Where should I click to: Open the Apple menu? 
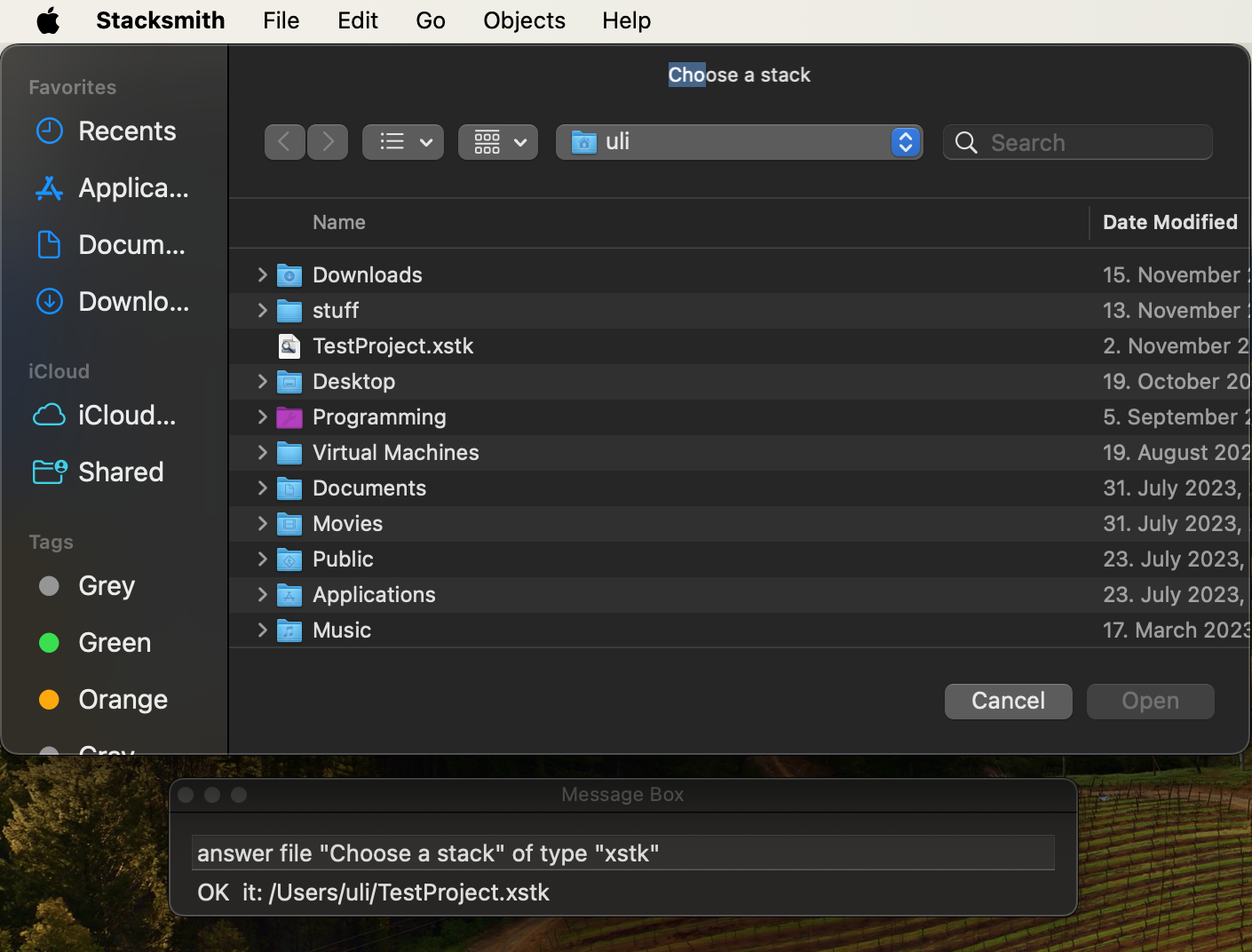(48, 20)
